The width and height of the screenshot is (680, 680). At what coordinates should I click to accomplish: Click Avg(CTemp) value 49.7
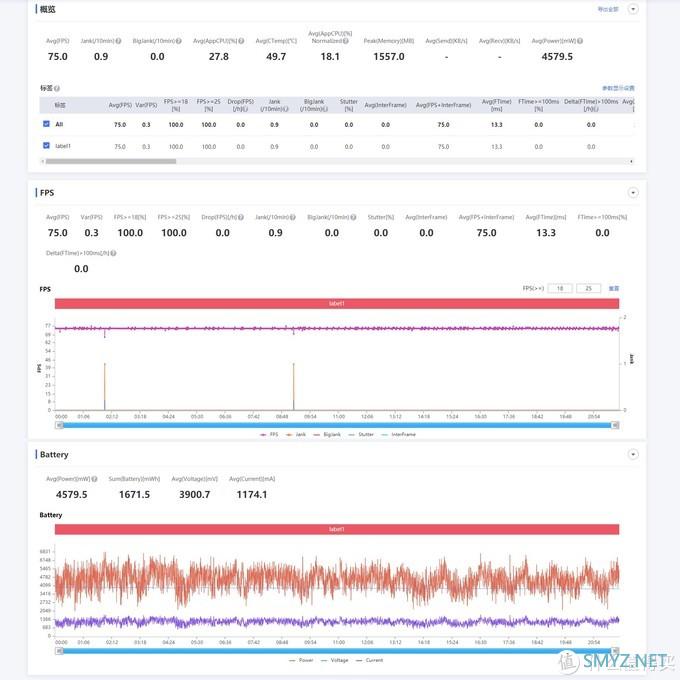pyautogui.click(x=276, y=56)
